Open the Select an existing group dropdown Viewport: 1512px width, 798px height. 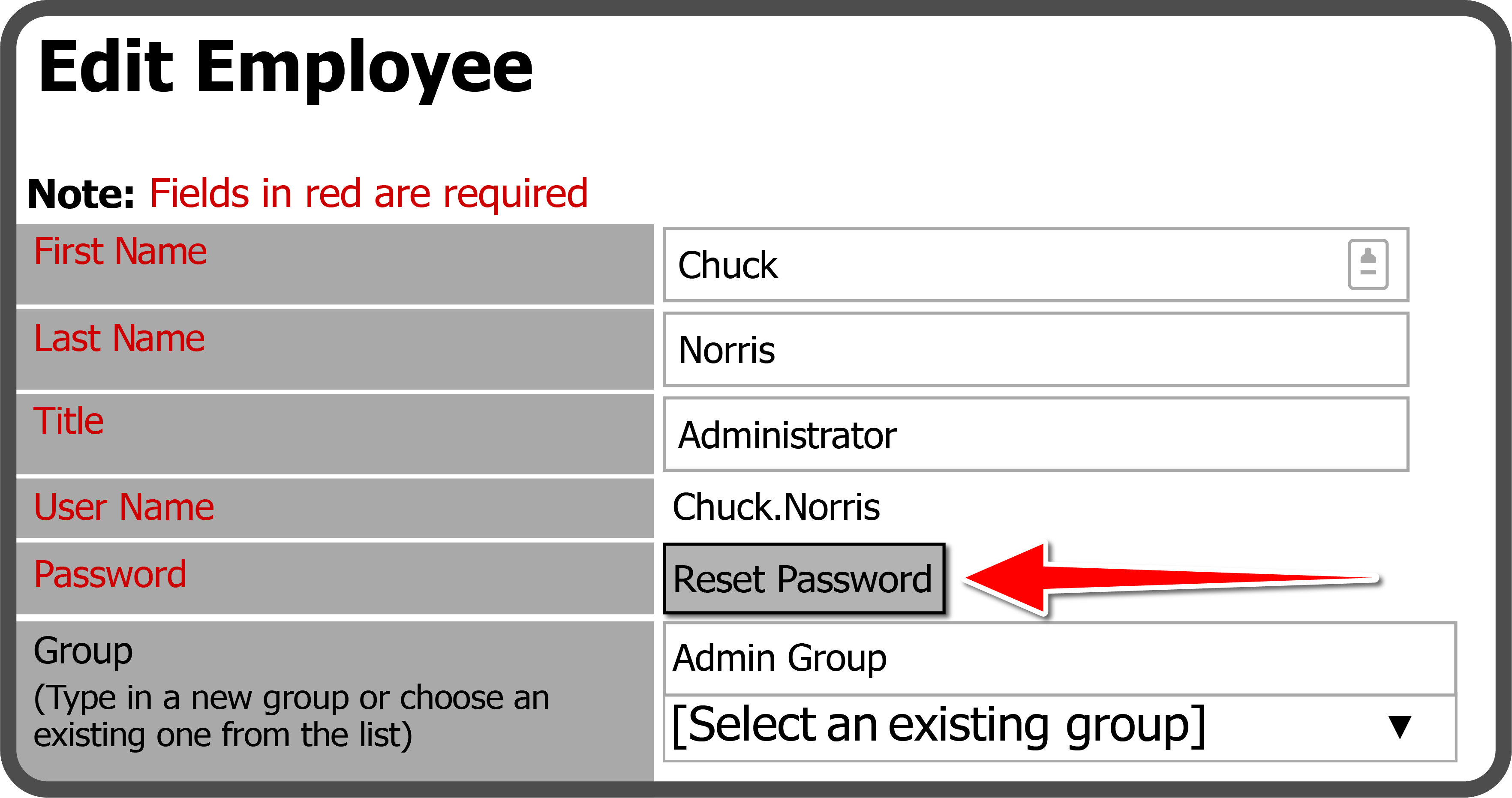[x=1059, y=728]
